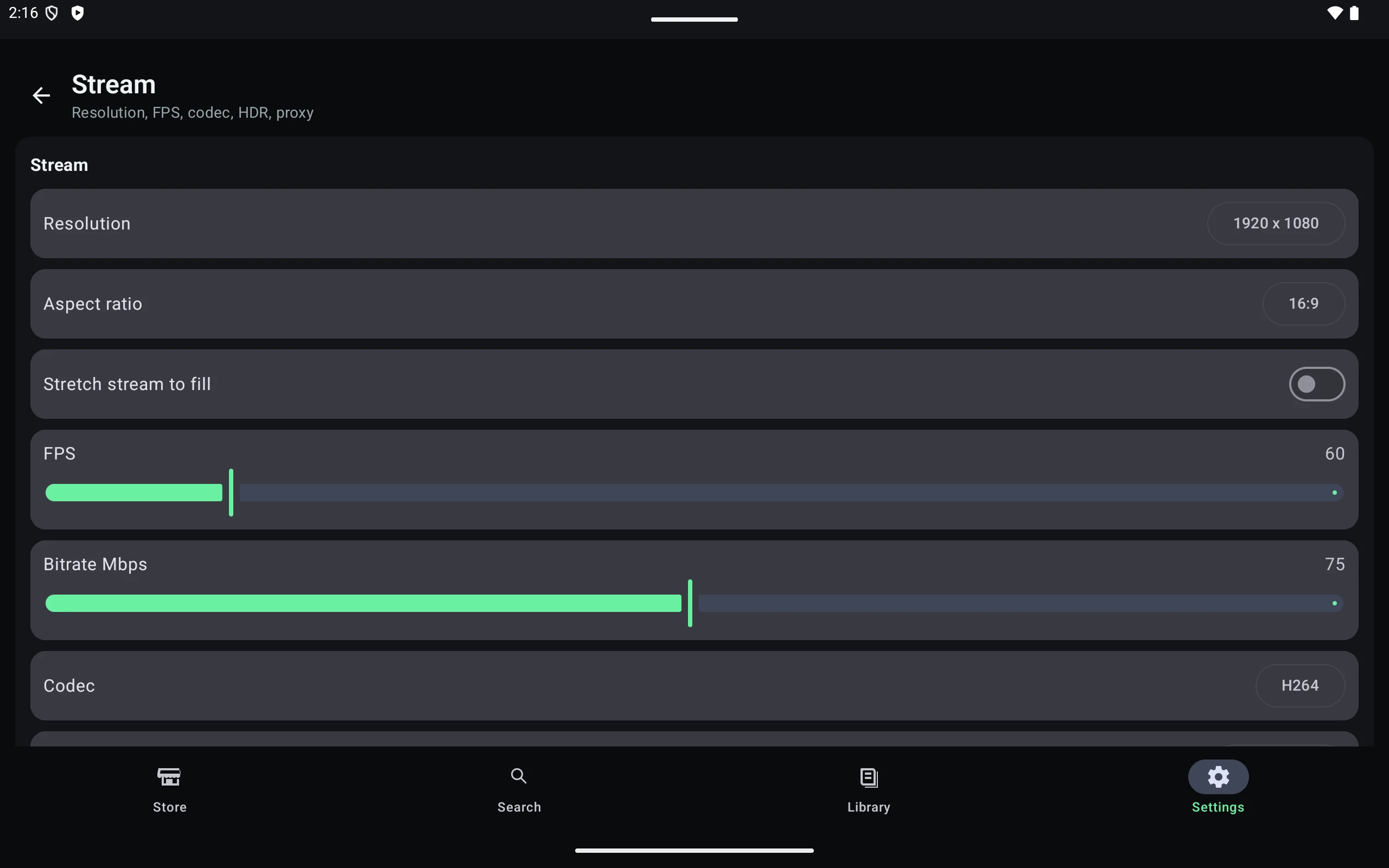The width and height of the screenshot is (1389, 868).
Task: Click the Resolution row label
Action: 87,224
